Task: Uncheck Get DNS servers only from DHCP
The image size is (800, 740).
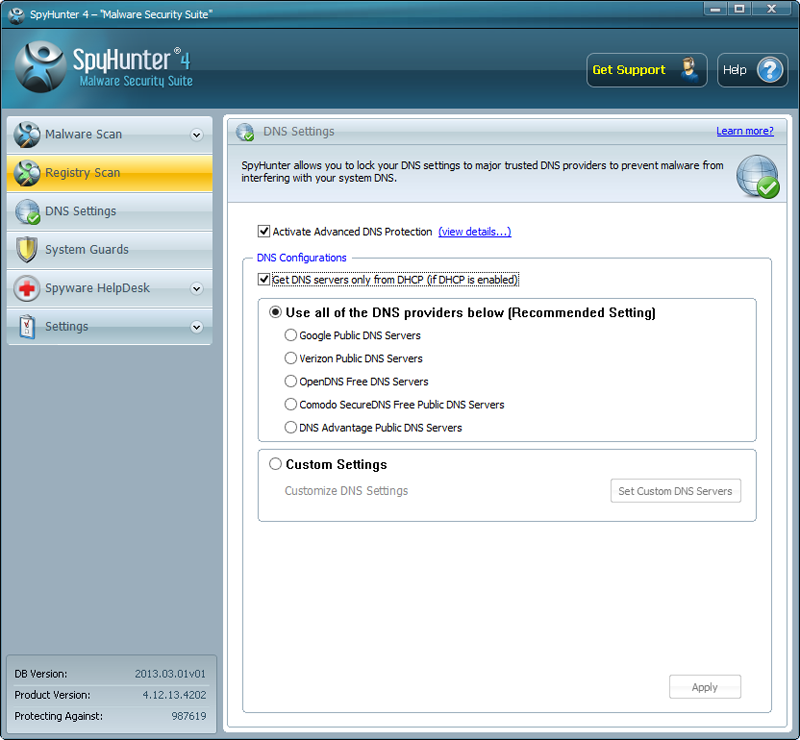Action: [264, 280]
